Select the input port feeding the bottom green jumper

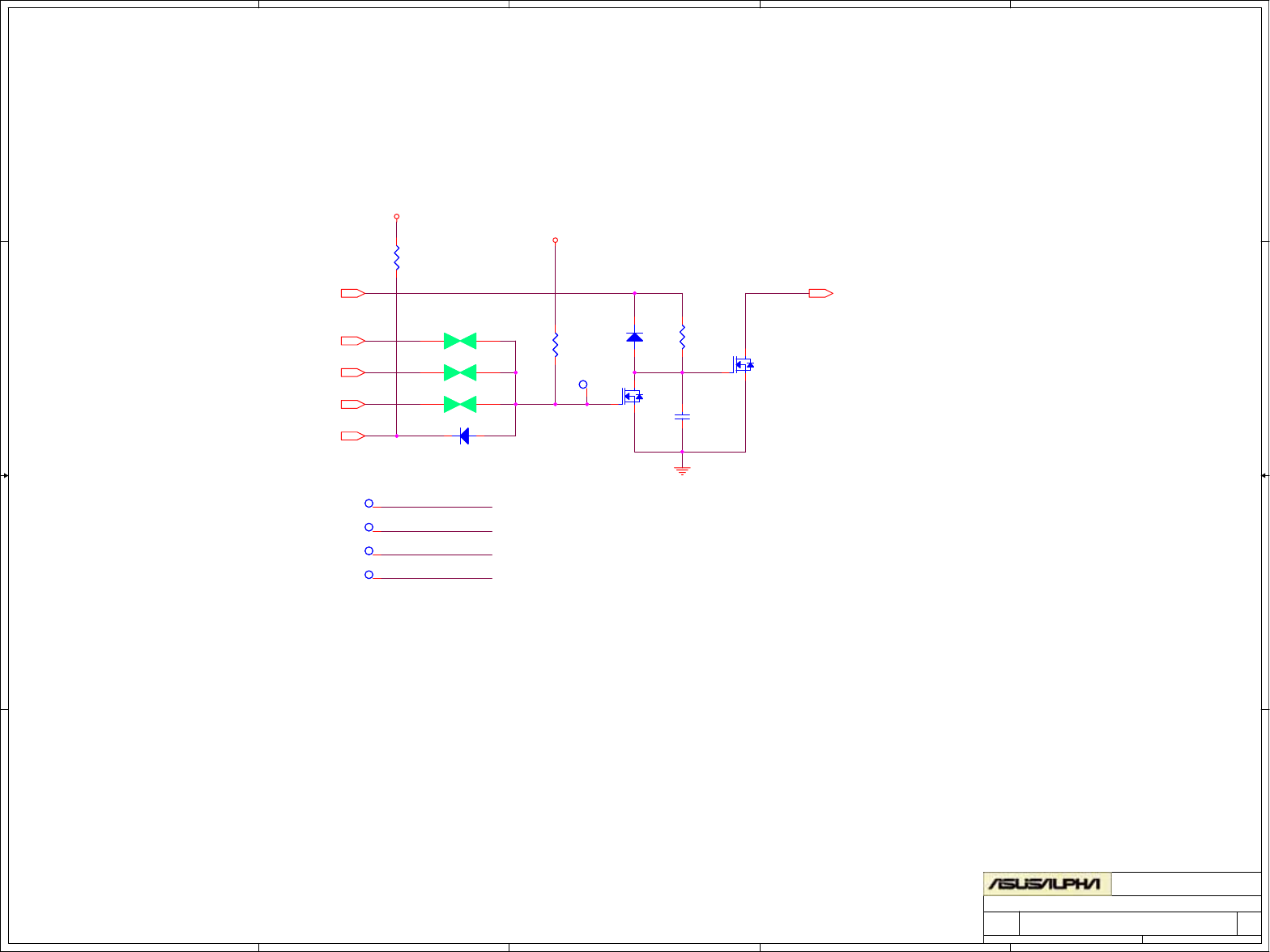point(353,404)
